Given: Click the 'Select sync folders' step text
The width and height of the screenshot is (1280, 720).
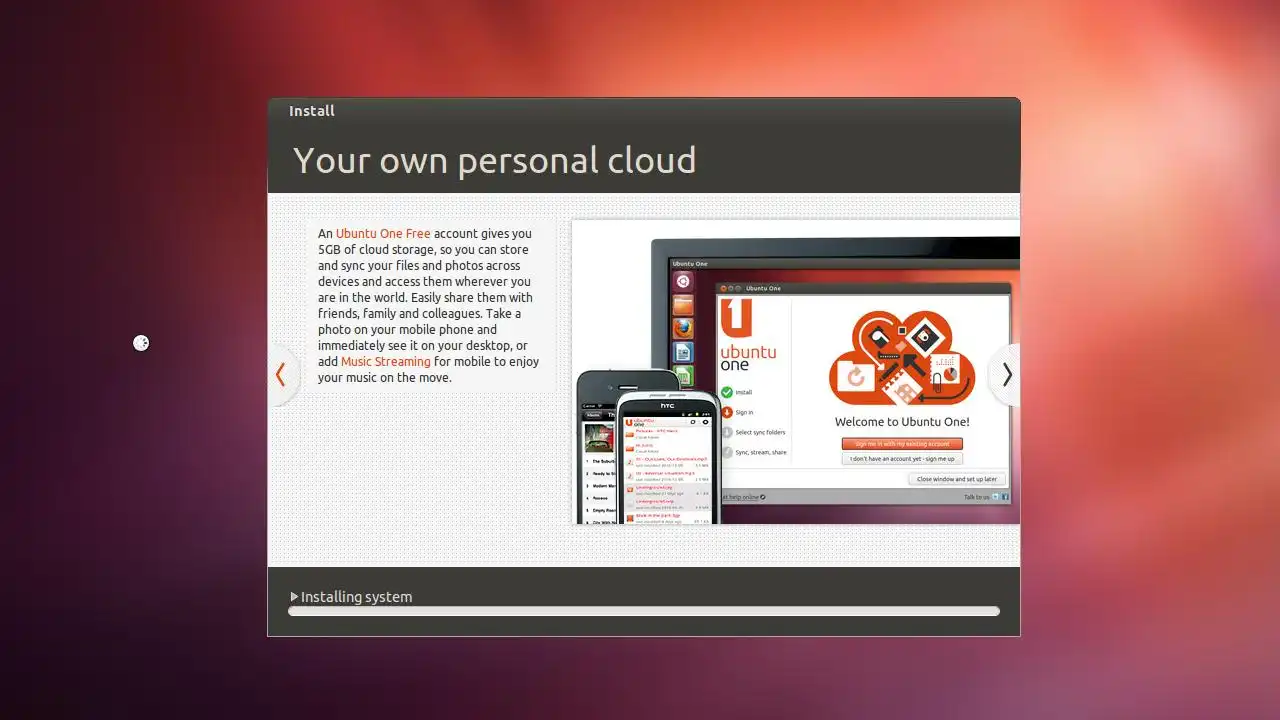Looking at the screenshot, I should 760,432.
